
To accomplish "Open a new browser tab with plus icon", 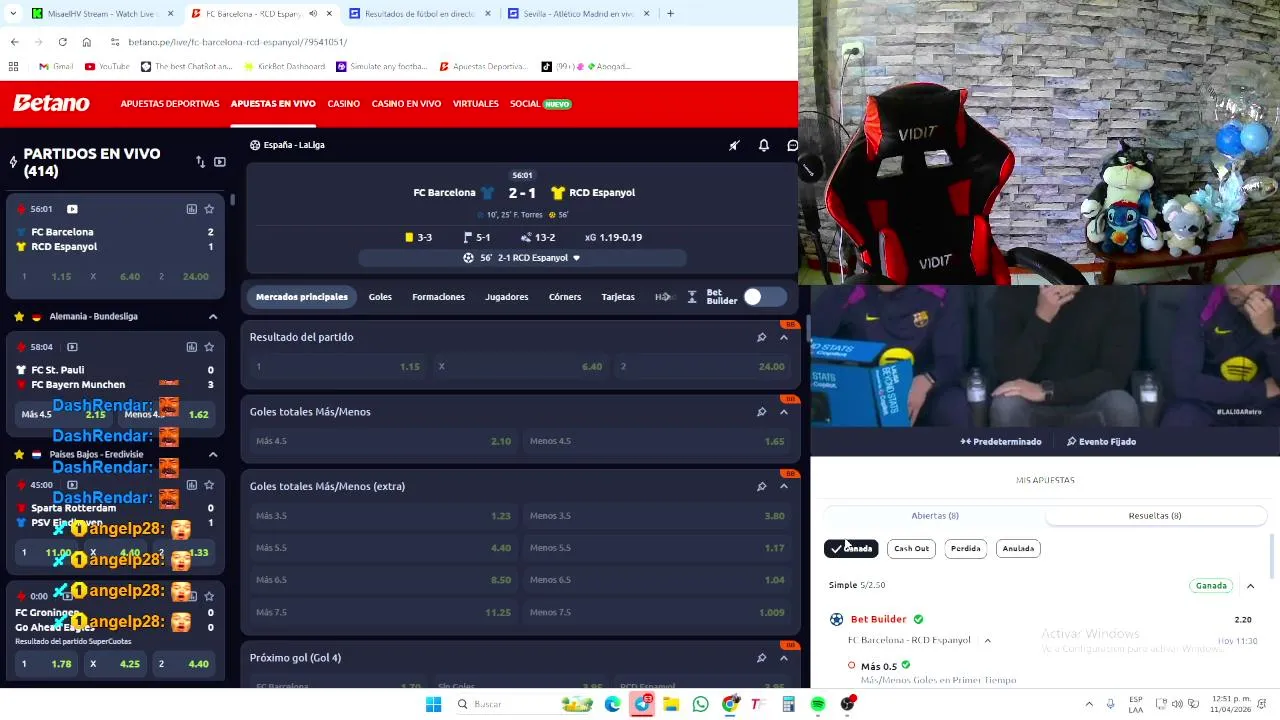I will pyautogui.click(x=670, y=14).
